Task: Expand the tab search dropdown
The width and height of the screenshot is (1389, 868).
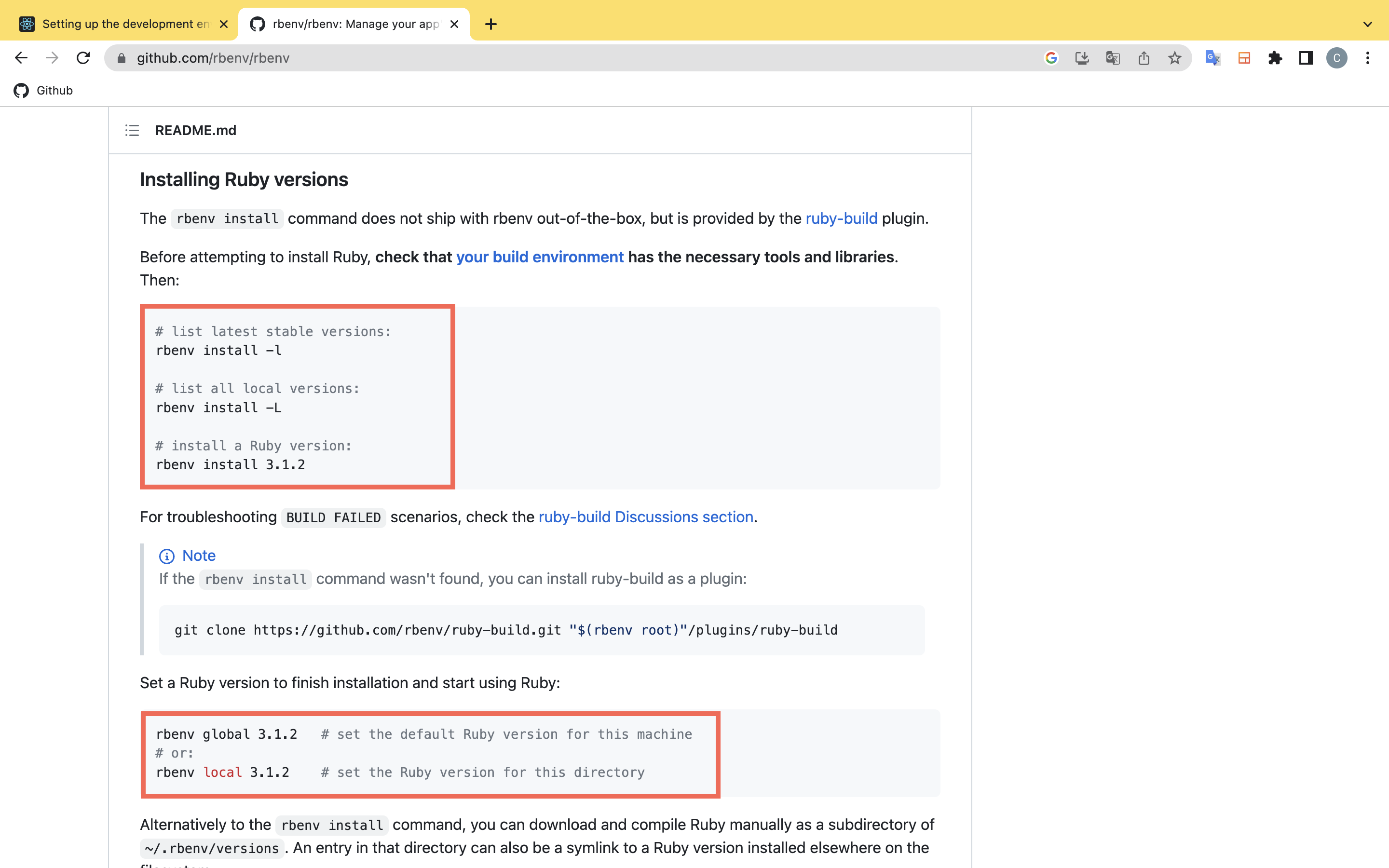Action: click(1368, 24)
